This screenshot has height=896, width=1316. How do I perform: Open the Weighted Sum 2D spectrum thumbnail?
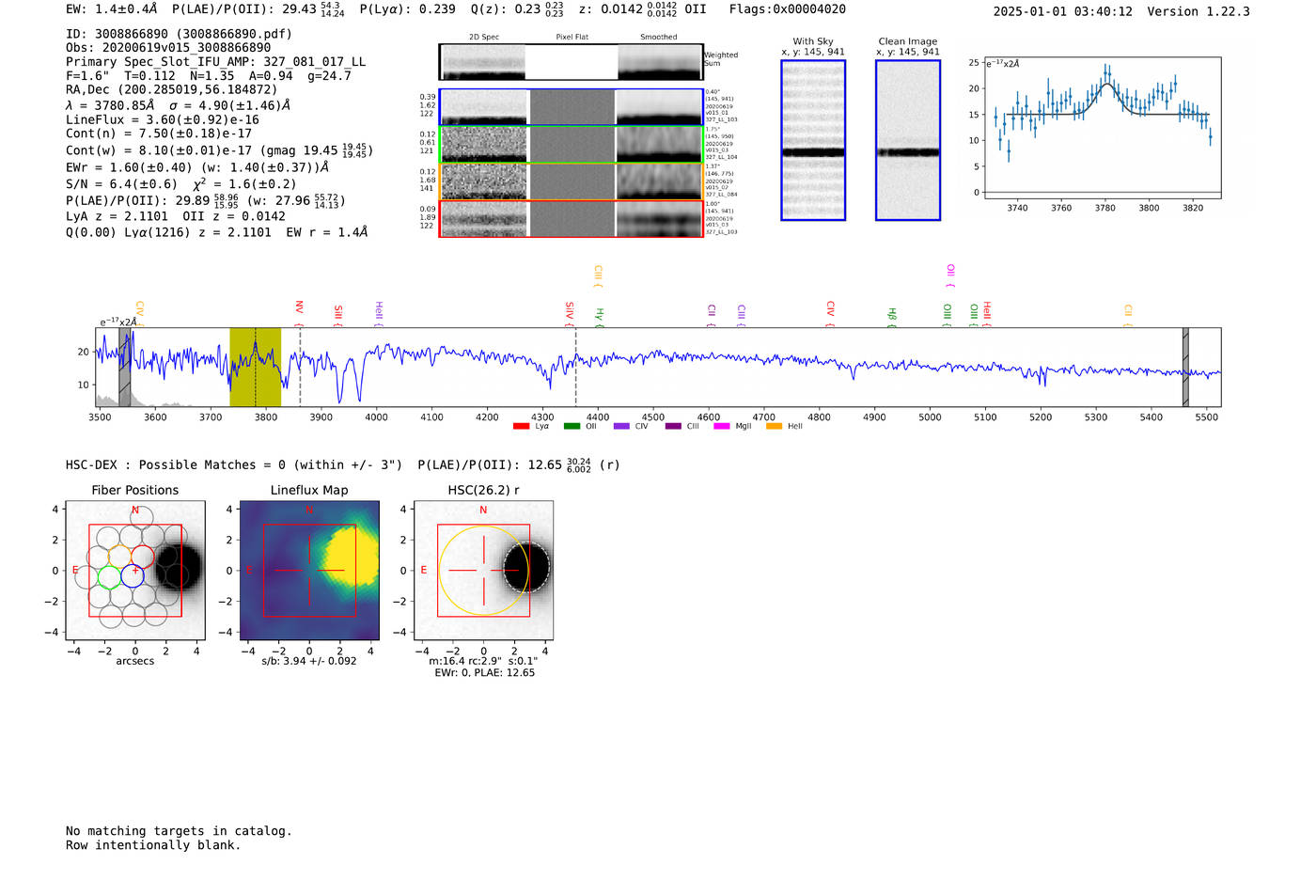[x=572, y=62]
